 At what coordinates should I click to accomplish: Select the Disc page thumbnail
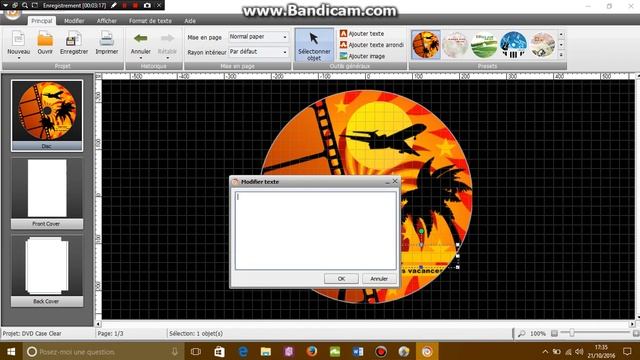click(47, 116)
